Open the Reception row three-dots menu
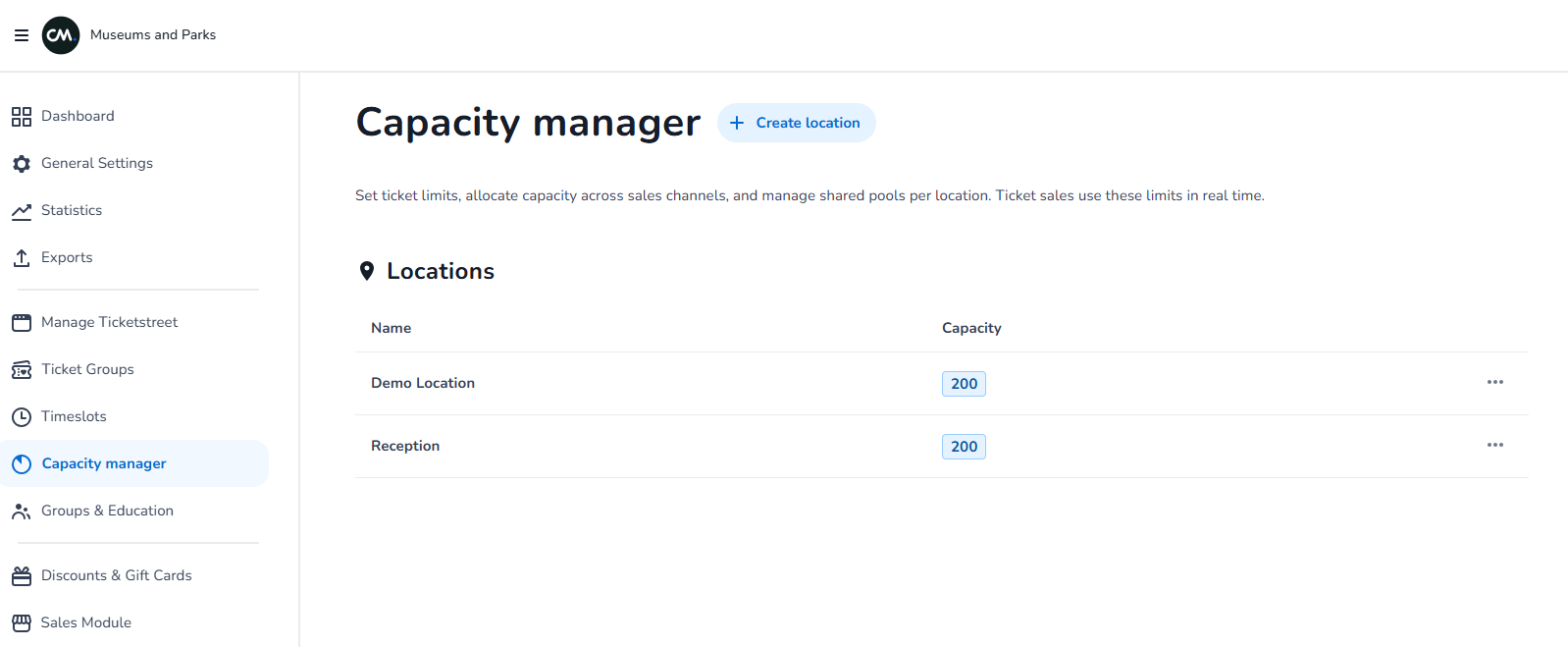The width and height of the screenshot is (1568, 647). click(x=1495, y=445)
